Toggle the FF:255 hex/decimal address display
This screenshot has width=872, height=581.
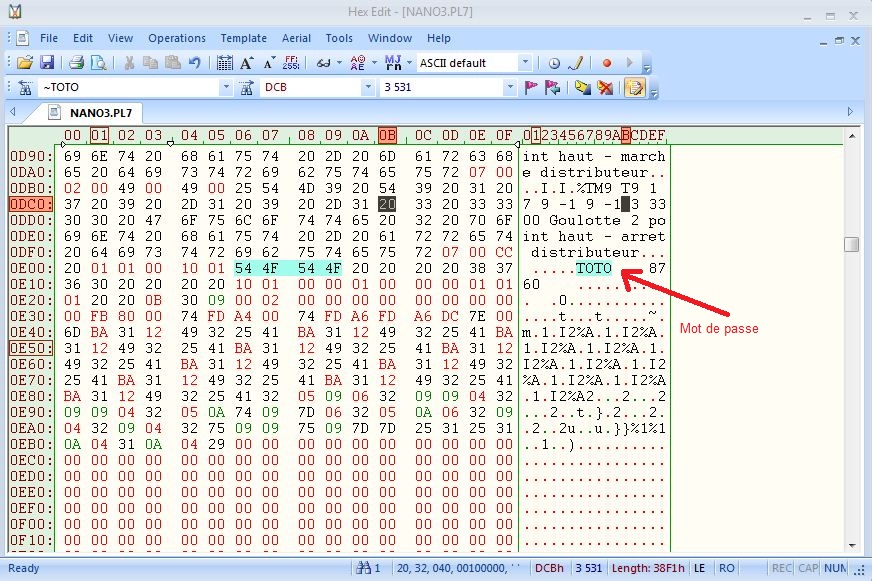pyautogui.click(x=291, y=63)
